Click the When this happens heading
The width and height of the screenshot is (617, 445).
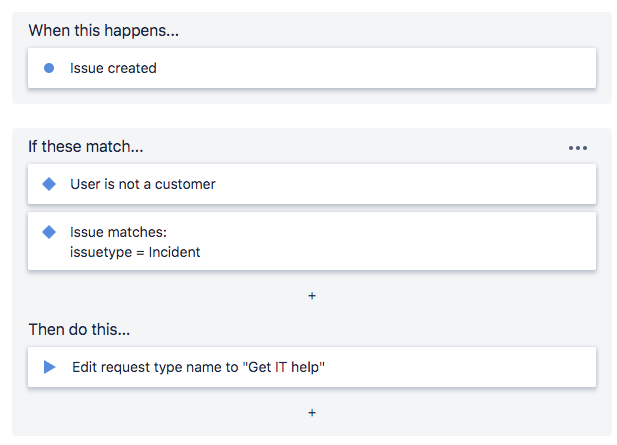pos(103,30)
